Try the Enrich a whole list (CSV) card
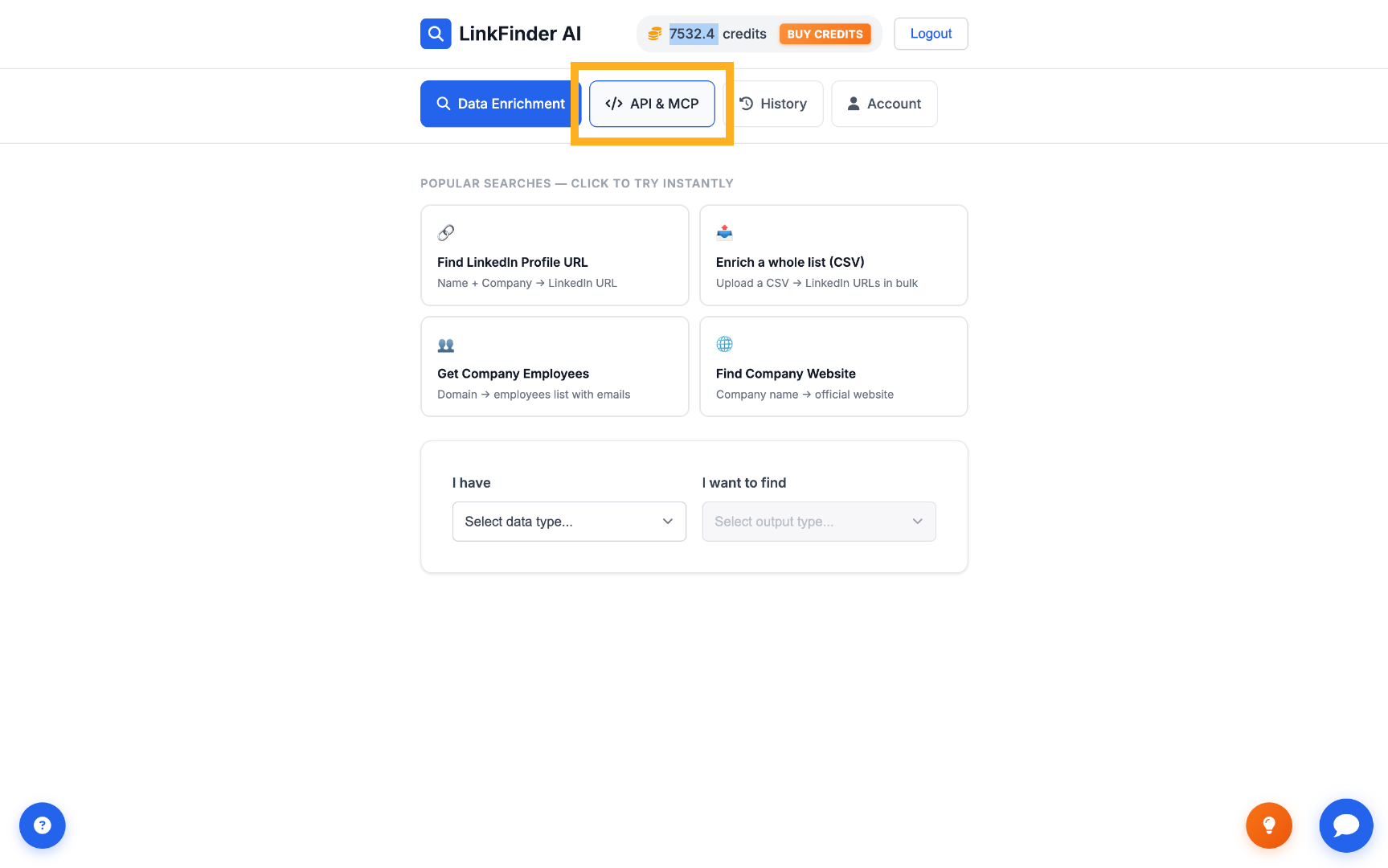This screenshot has height=868, width=1388. [833, 256]
